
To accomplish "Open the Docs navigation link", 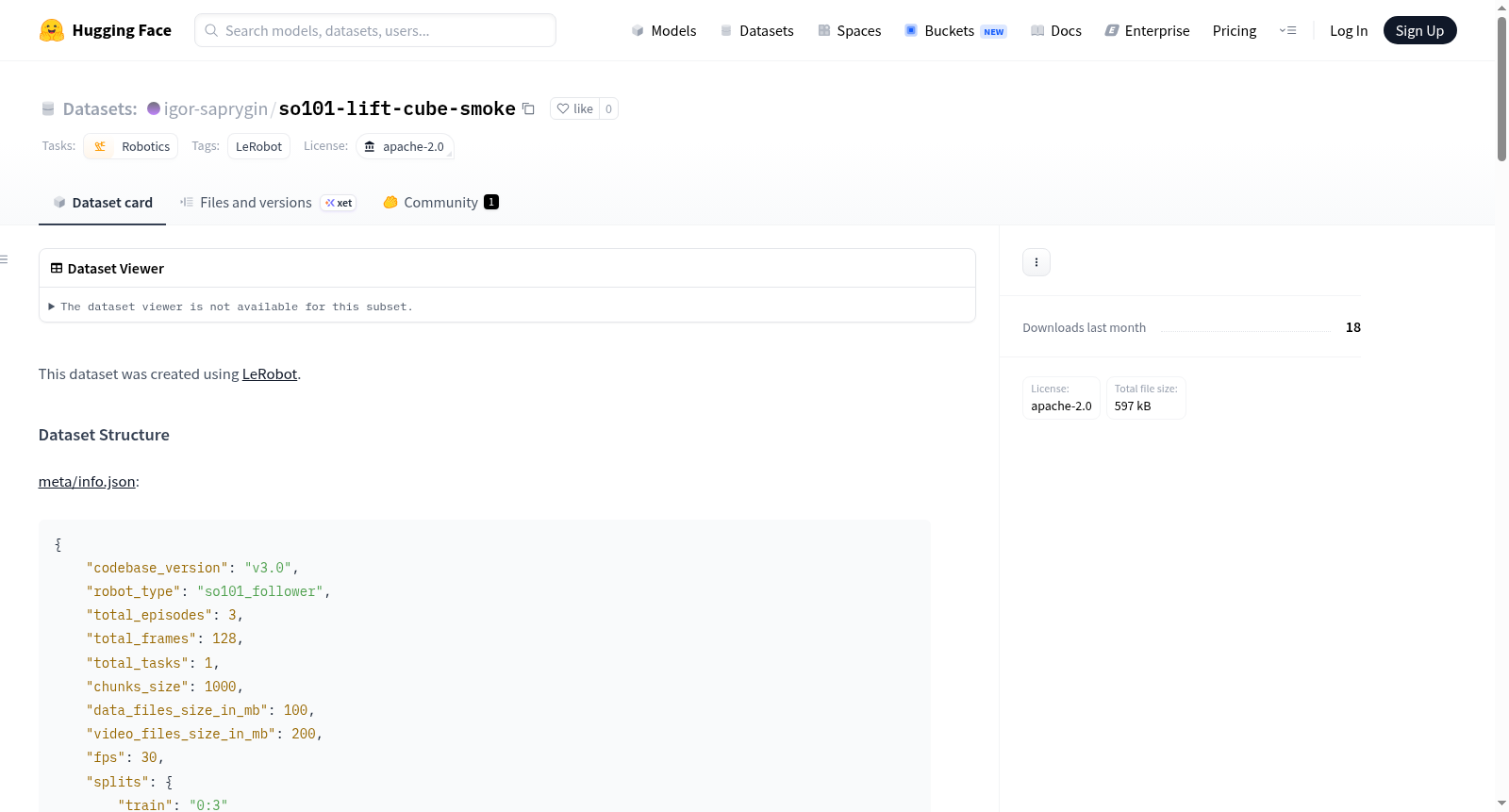I will click(1056, 30).
